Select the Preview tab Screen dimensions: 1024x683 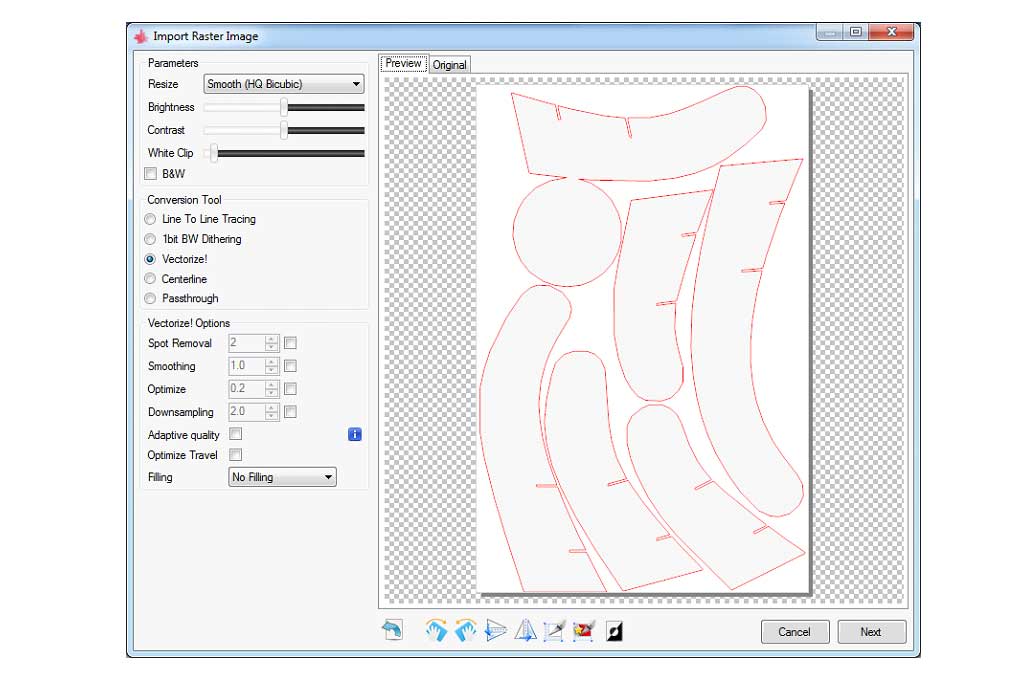click(x=403, y=62)
